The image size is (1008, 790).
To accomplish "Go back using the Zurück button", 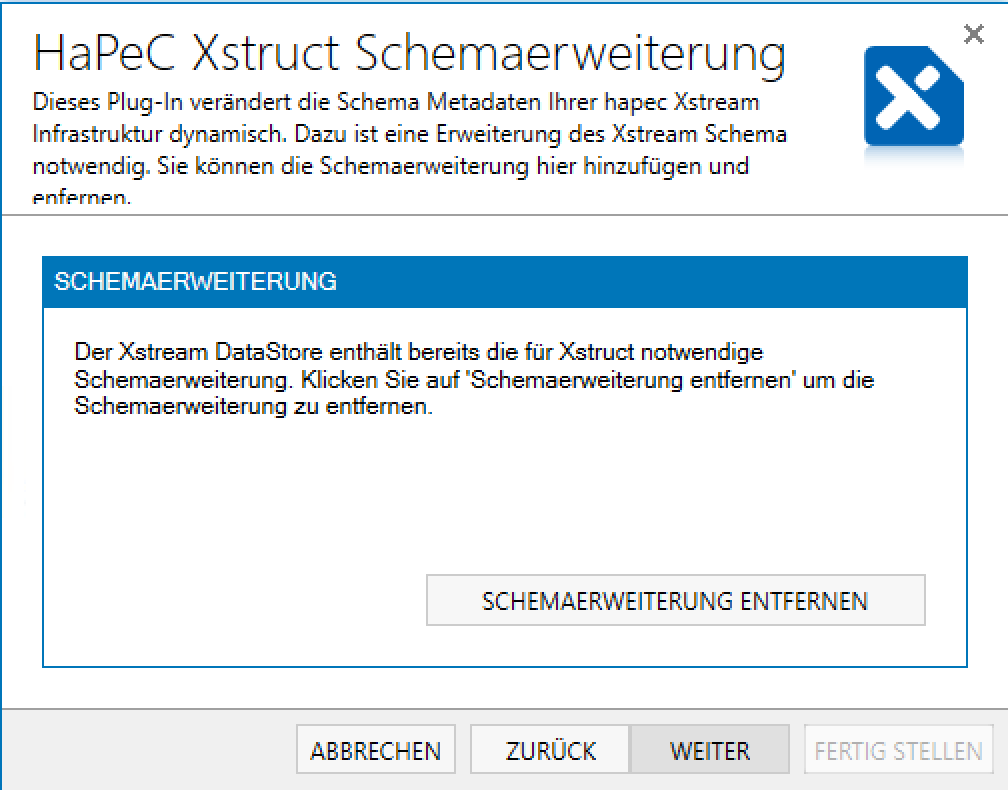I will tap(550, 751).
